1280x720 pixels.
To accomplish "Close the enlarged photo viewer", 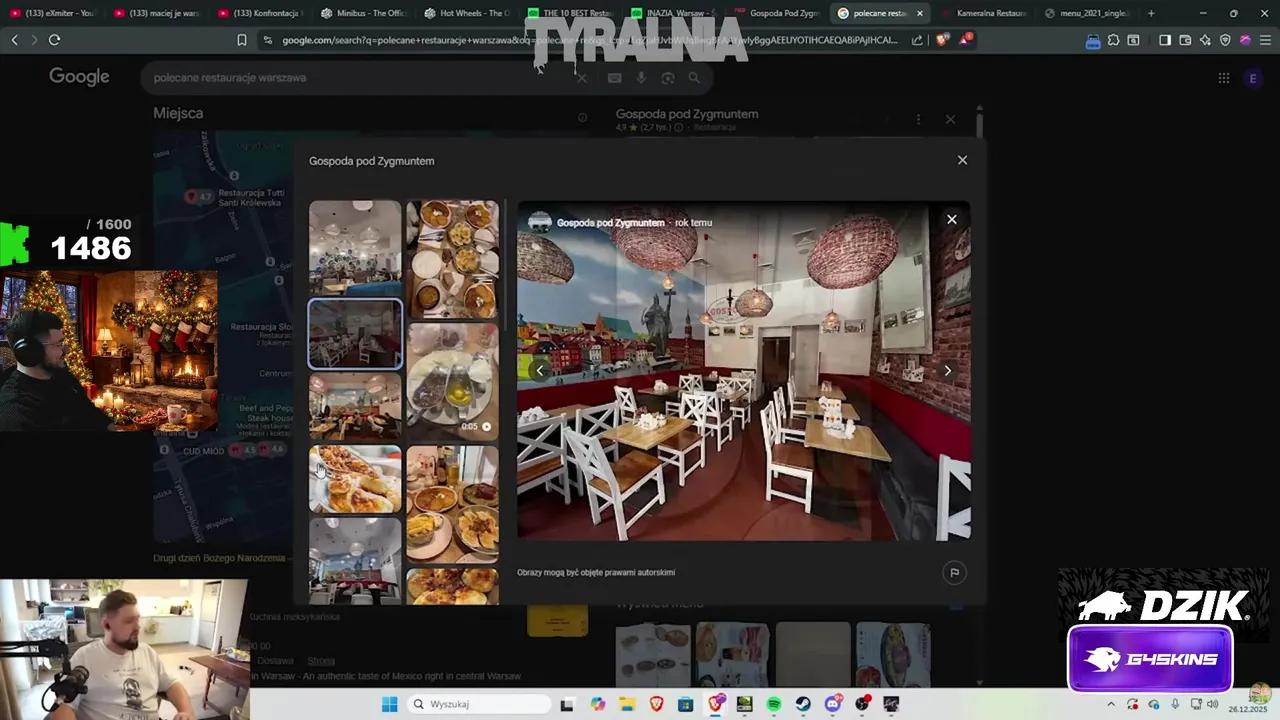I will pos(951,219).
